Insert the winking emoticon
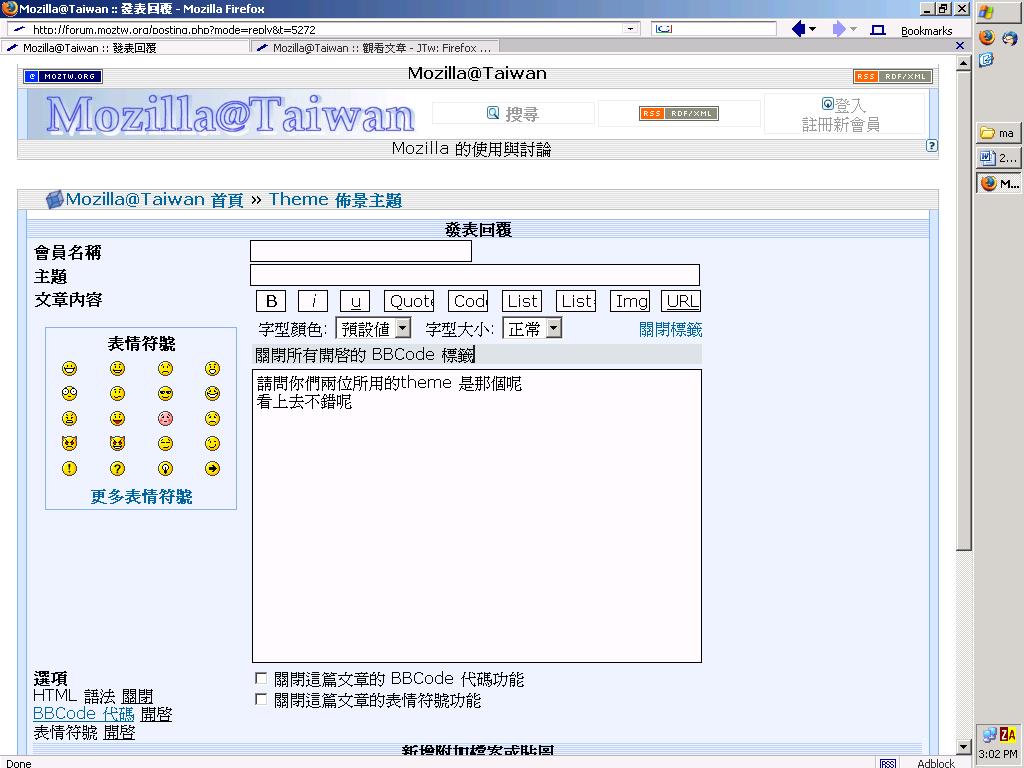Screen dimensions: 1024x768 coord(212,443)
